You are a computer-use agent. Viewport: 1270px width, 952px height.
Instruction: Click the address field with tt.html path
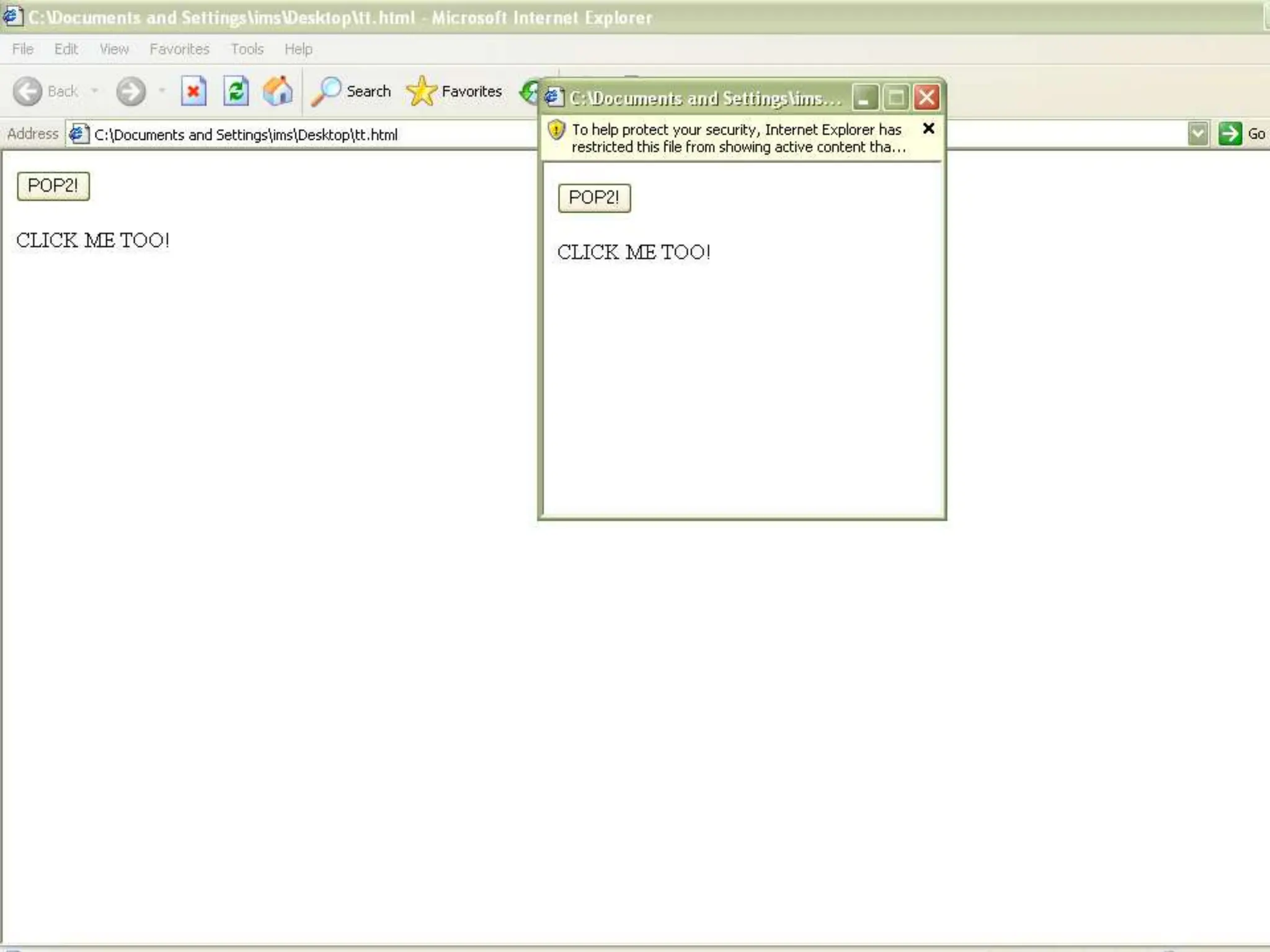pos(310,134)
